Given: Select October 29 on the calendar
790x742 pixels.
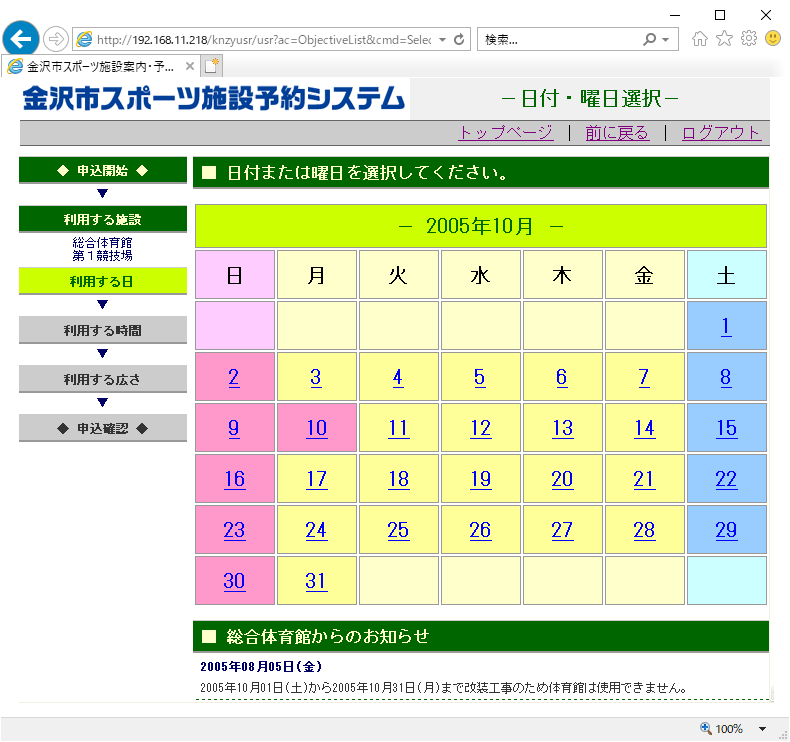Looking at the screenshot, I should coord(727,530).
